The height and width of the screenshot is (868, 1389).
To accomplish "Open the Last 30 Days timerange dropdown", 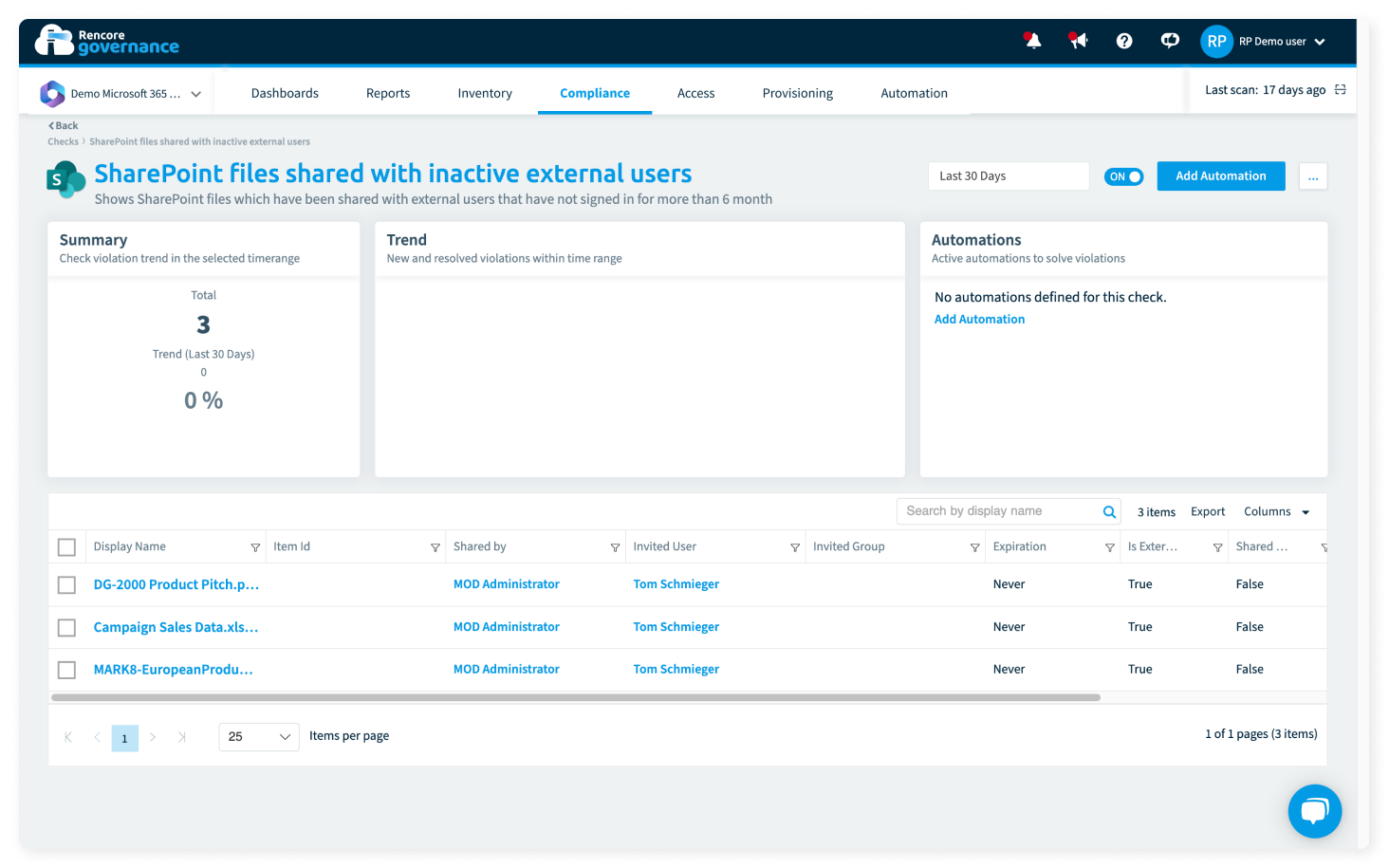I will coord(1009,176).
